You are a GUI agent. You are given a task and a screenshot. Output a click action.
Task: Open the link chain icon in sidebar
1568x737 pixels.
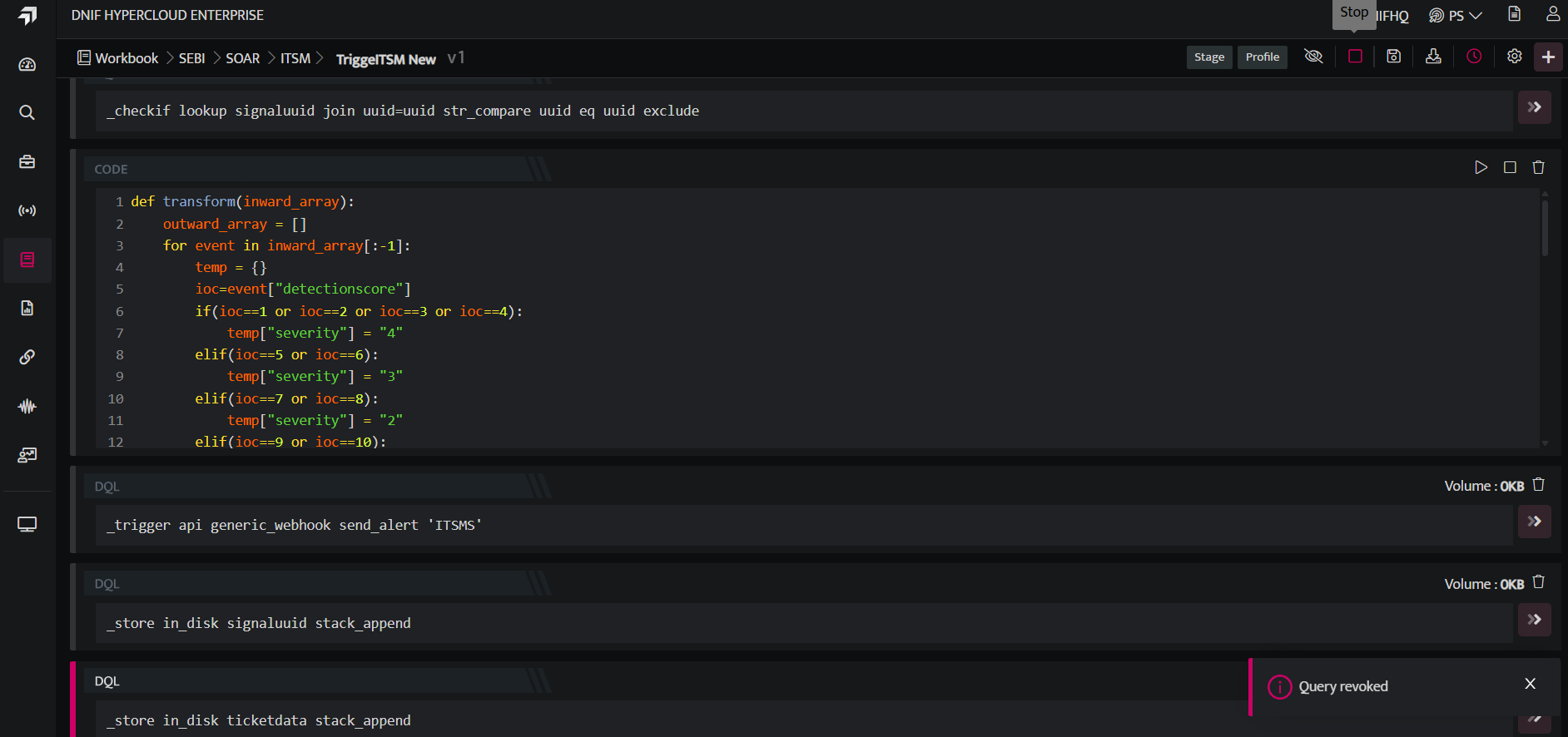(x=27, y=357)
